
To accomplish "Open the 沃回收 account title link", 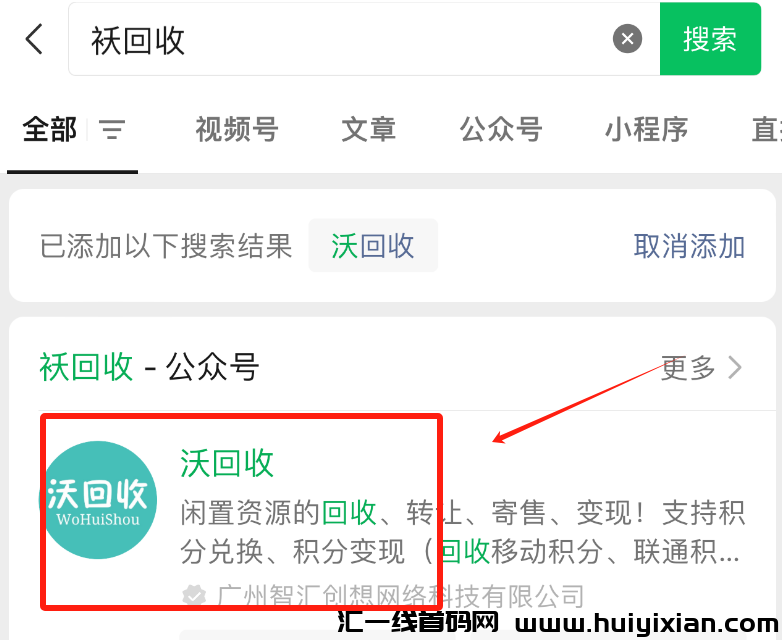I will click(x=227, y=463).
